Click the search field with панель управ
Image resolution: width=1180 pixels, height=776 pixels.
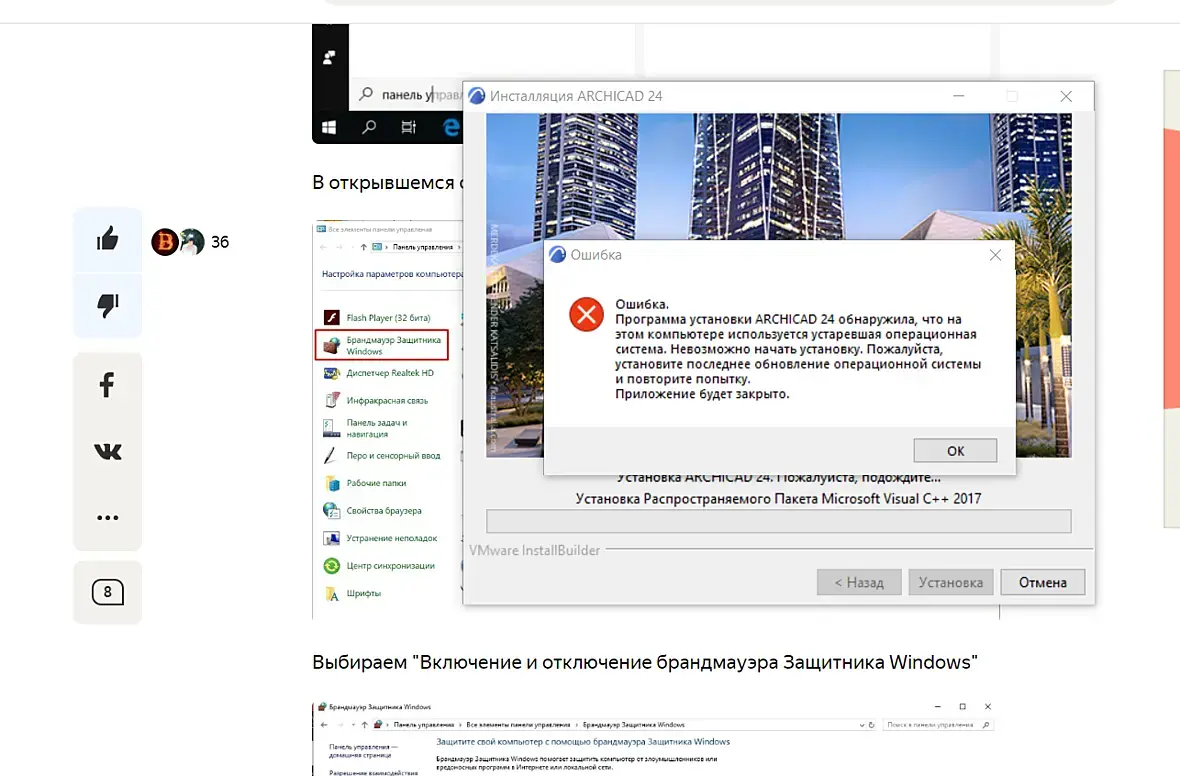click(x=407, y=94)
